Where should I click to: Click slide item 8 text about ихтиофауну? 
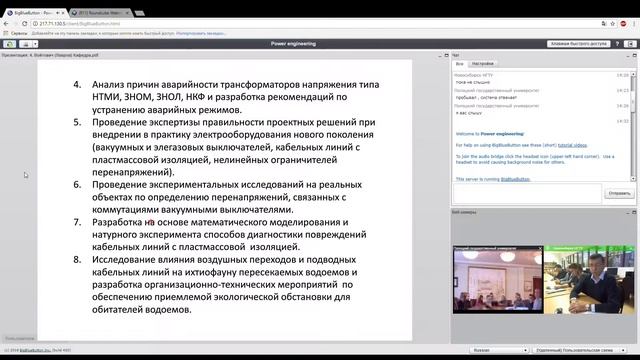point(224,284)
